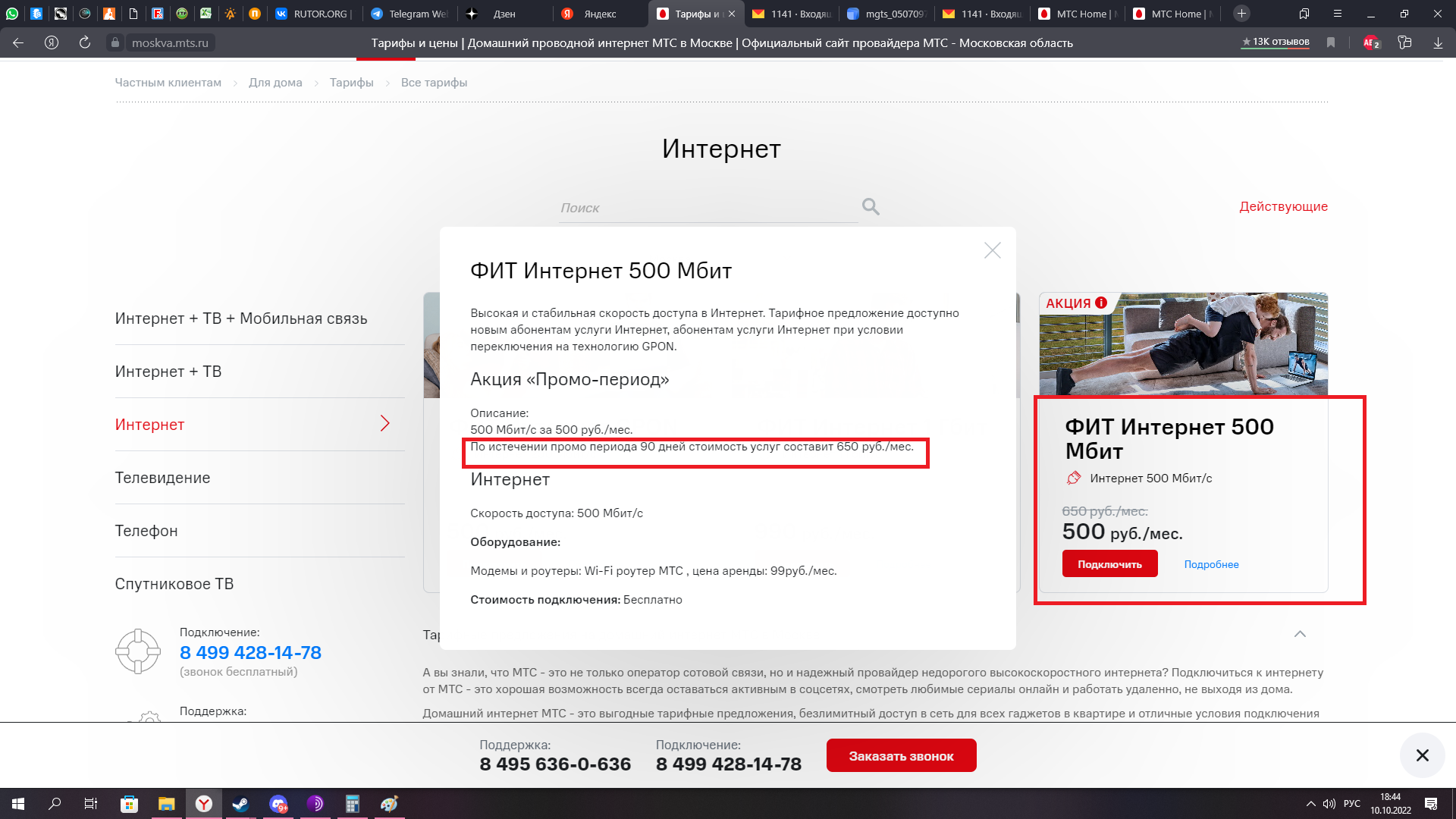Click the Yandex home icon in toolbar
The height and width of the screenshot is (819, 1456).
pos(52,42)
